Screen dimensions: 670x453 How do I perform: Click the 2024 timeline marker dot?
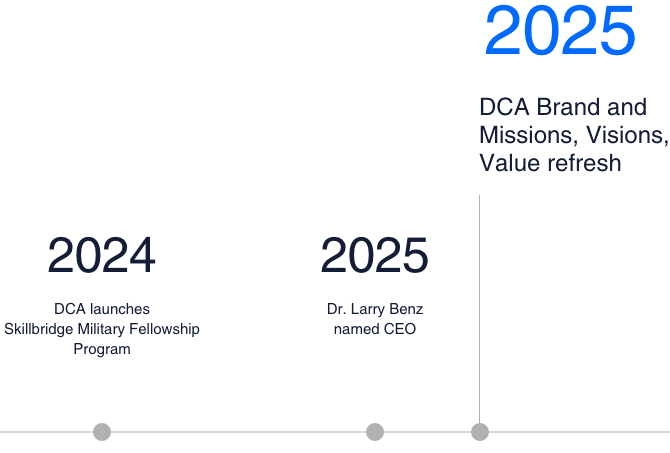click(102, 432)
